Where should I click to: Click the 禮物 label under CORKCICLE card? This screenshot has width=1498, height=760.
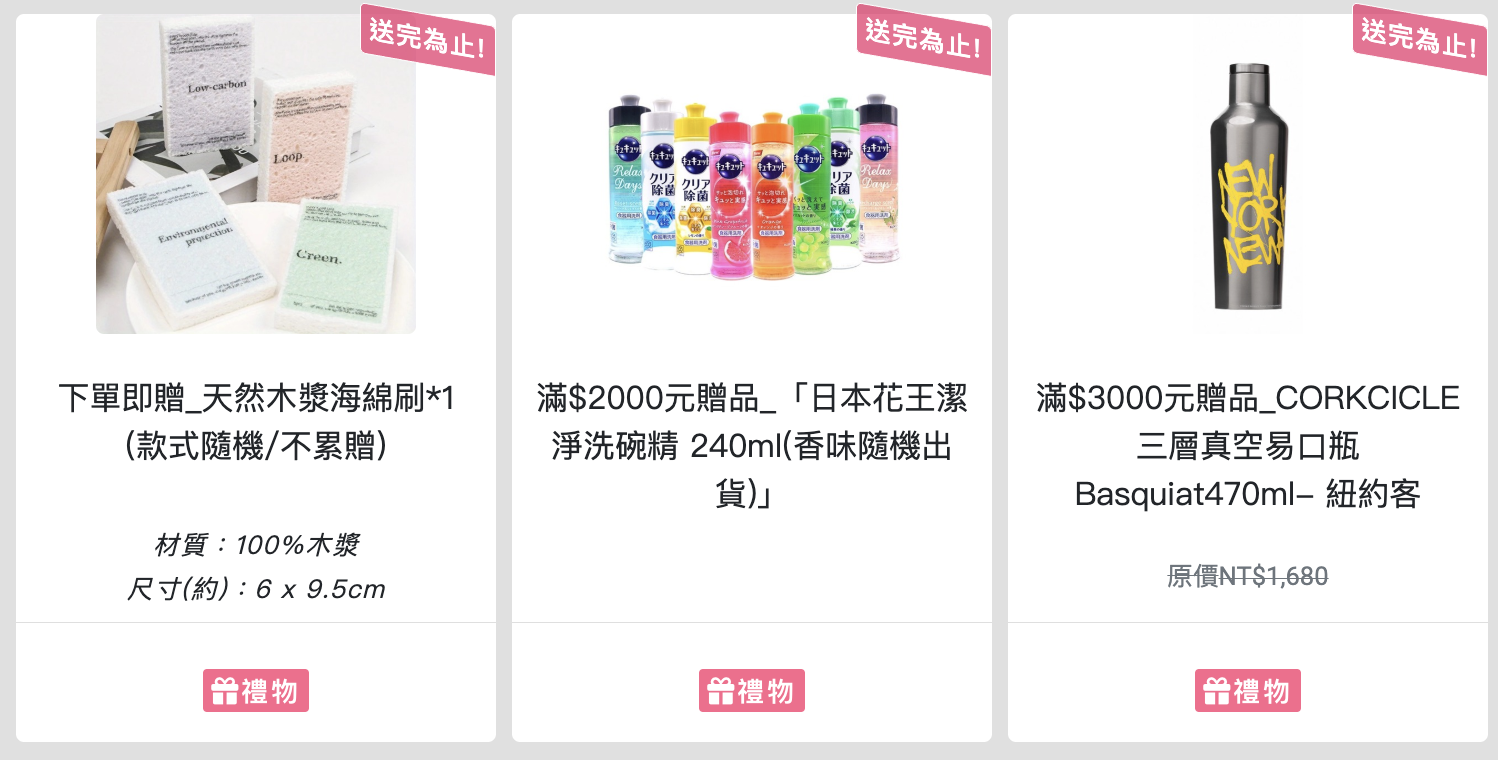point(1248,691)
